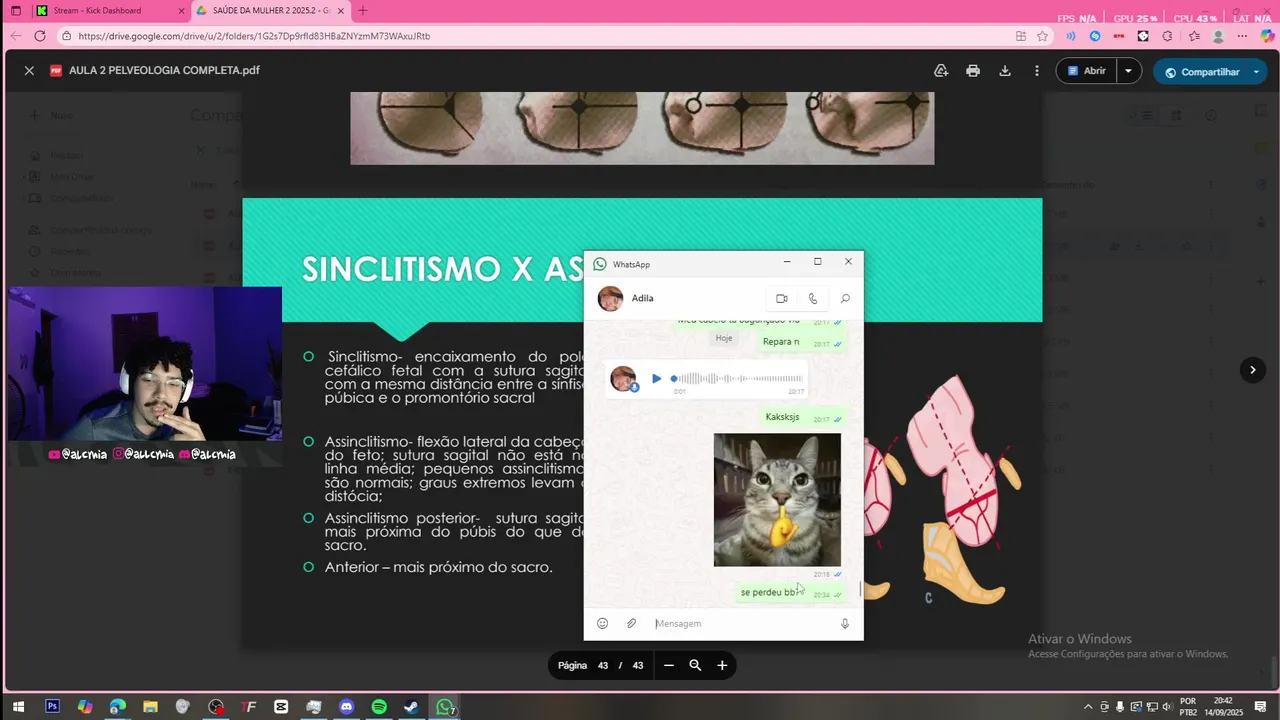This screenshot has width=1280, height=720.
Task: Open CapCut from the taskbar
Action: 281,707
